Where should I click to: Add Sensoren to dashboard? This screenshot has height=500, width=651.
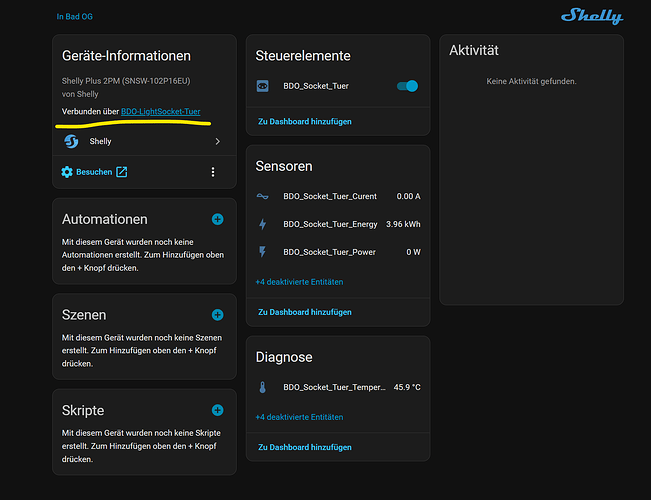[304, 313]
